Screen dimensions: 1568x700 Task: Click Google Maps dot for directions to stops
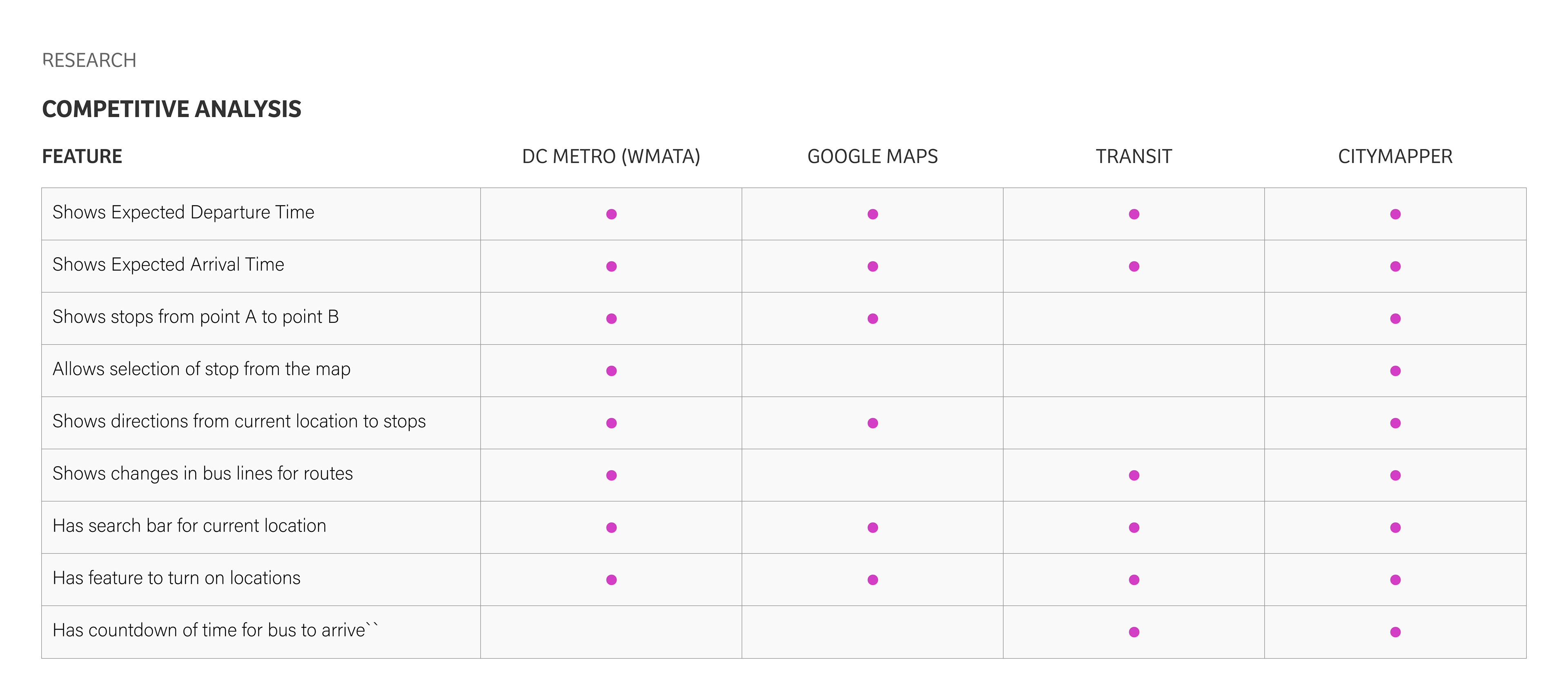[872, 423]
